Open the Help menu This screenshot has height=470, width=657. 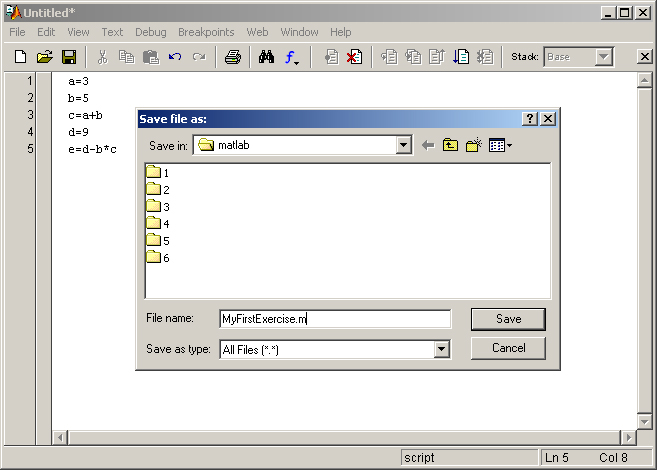point(340,32)
